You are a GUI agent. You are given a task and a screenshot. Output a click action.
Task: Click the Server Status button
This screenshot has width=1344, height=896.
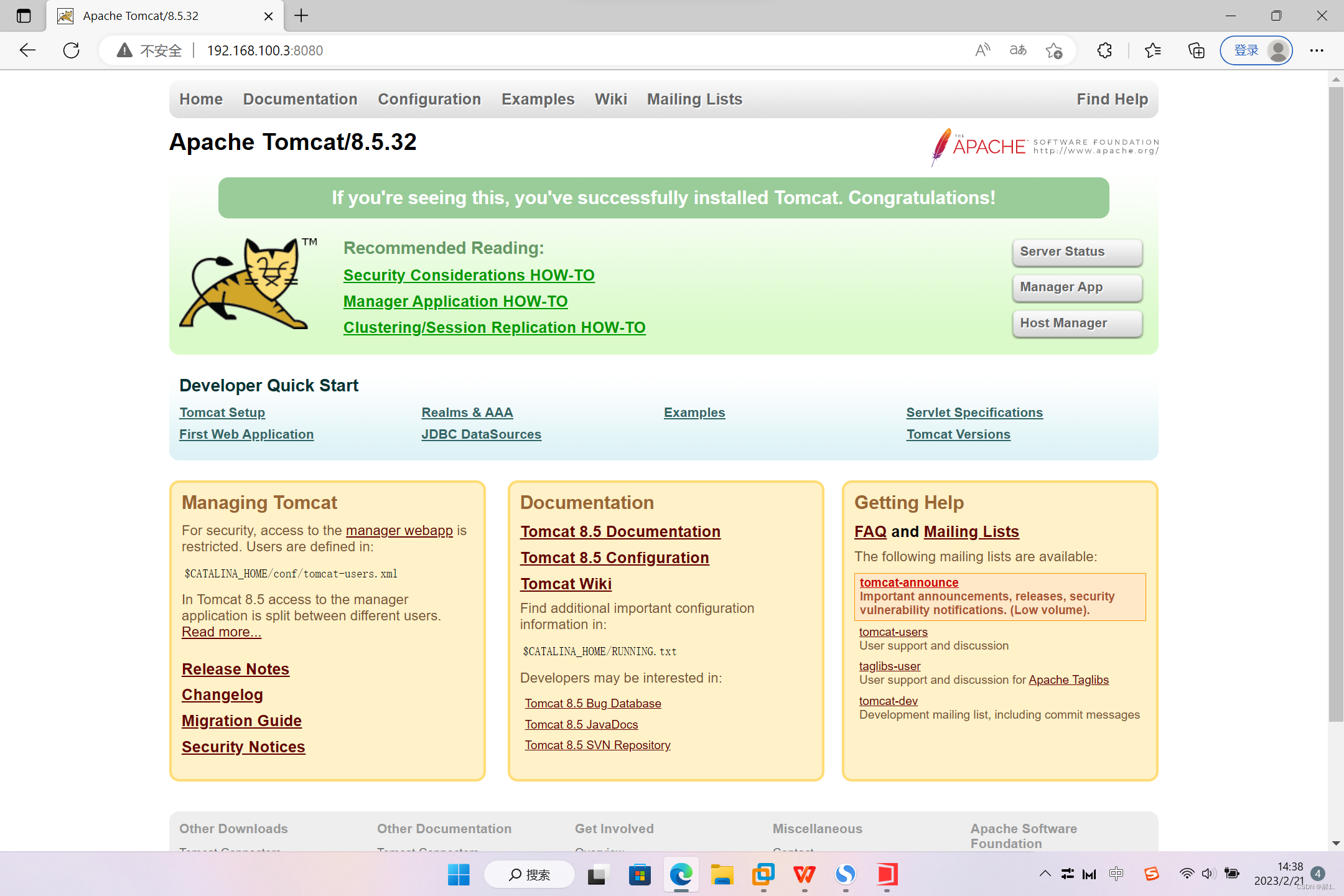pos(1076,252)
